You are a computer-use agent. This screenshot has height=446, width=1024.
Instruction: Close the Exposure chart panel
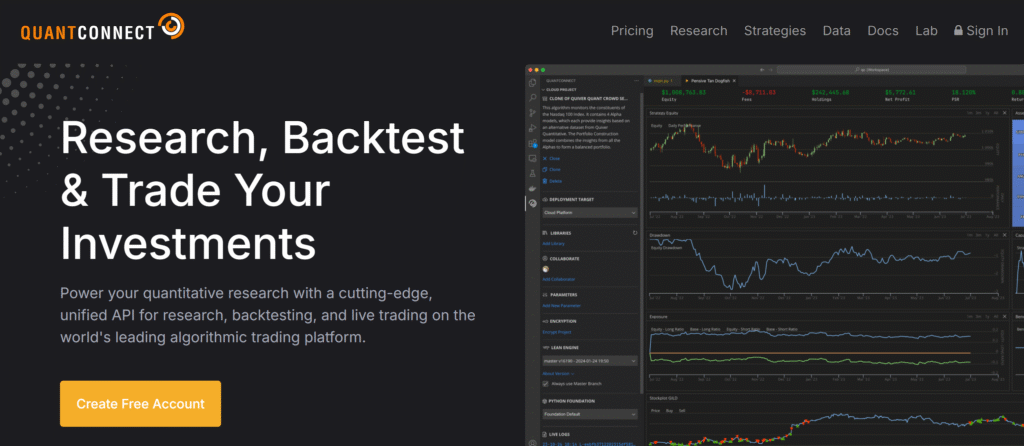[1004, 316]
